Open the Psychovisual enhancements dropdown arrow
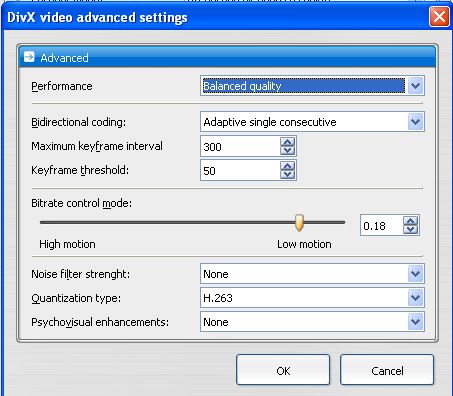This screenshot has width=453, height=396. [415, 322]
